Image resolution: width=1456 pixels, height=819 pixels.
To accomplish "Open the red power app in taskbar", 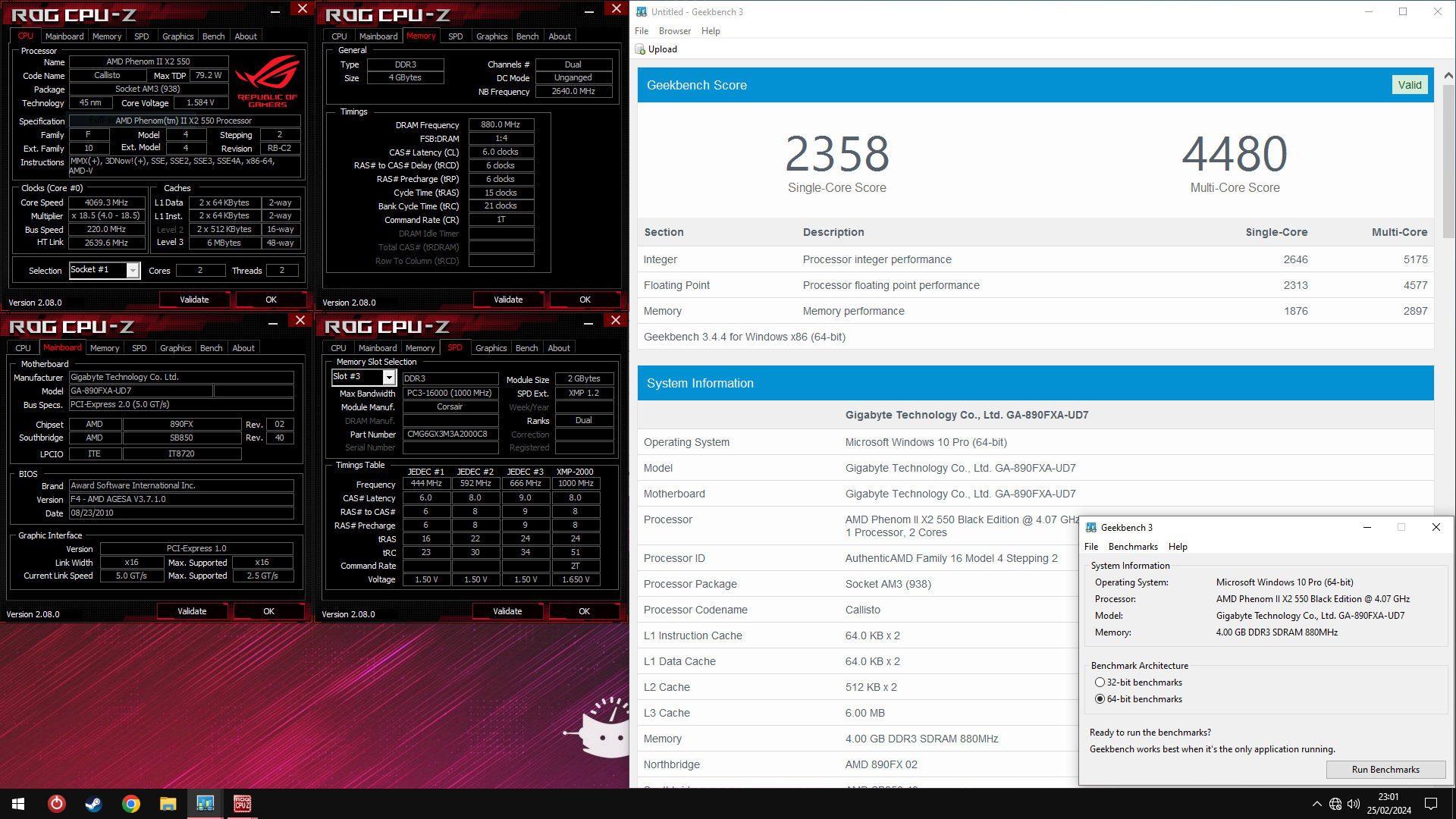I will (x=56, y=804).
